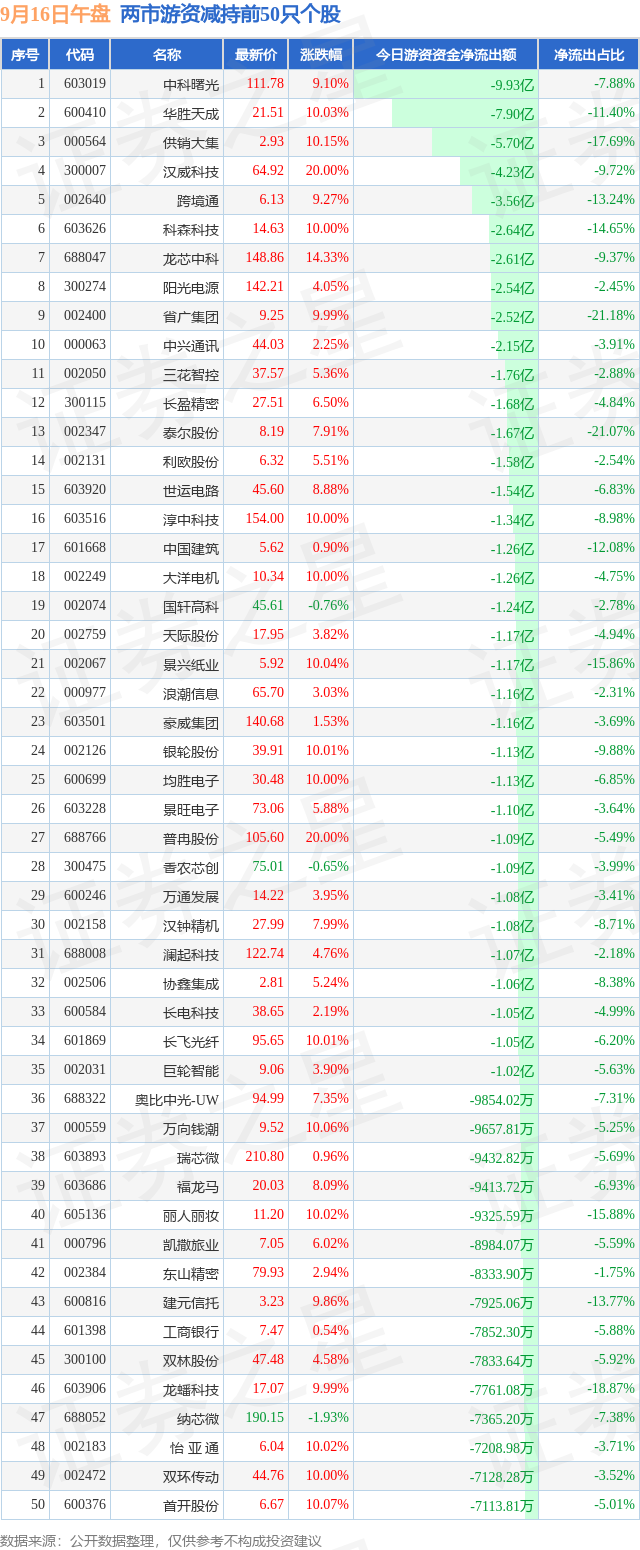
Task: Click stock code 000796
Action: 85,1244
